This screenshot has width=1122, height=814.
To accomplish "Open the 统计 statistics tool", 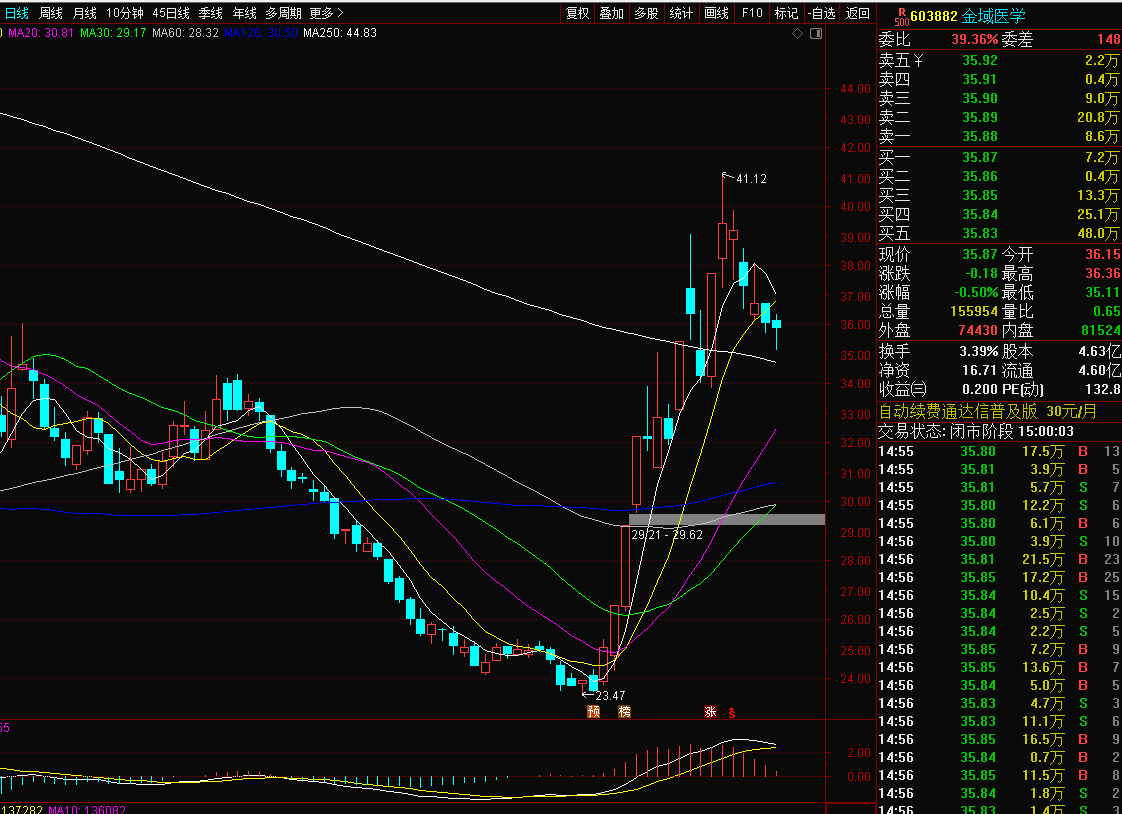I will pos(681,13).
